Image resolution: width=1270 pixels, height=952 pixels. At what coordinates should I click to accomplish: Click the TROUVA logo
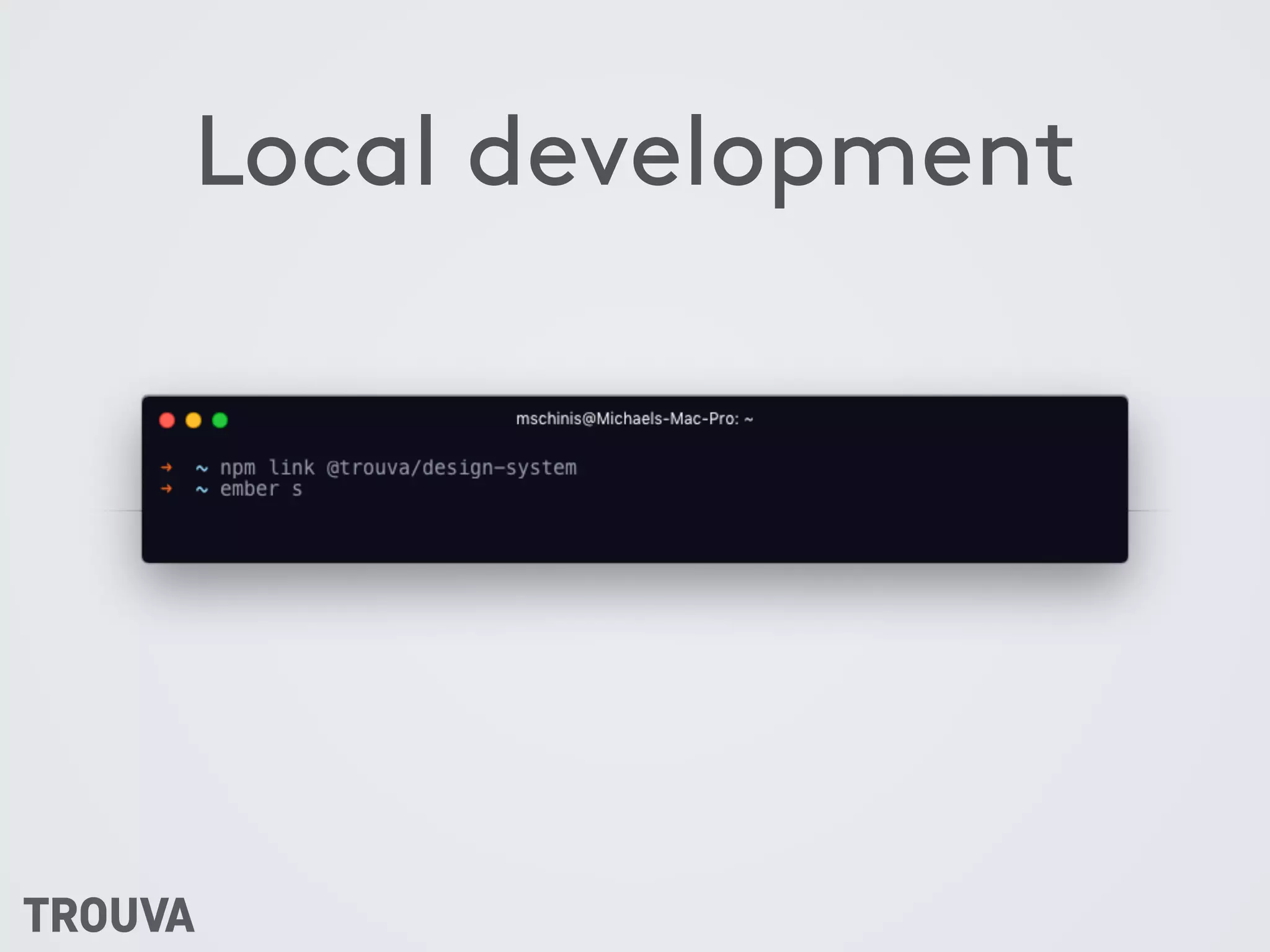pos(109,915)
